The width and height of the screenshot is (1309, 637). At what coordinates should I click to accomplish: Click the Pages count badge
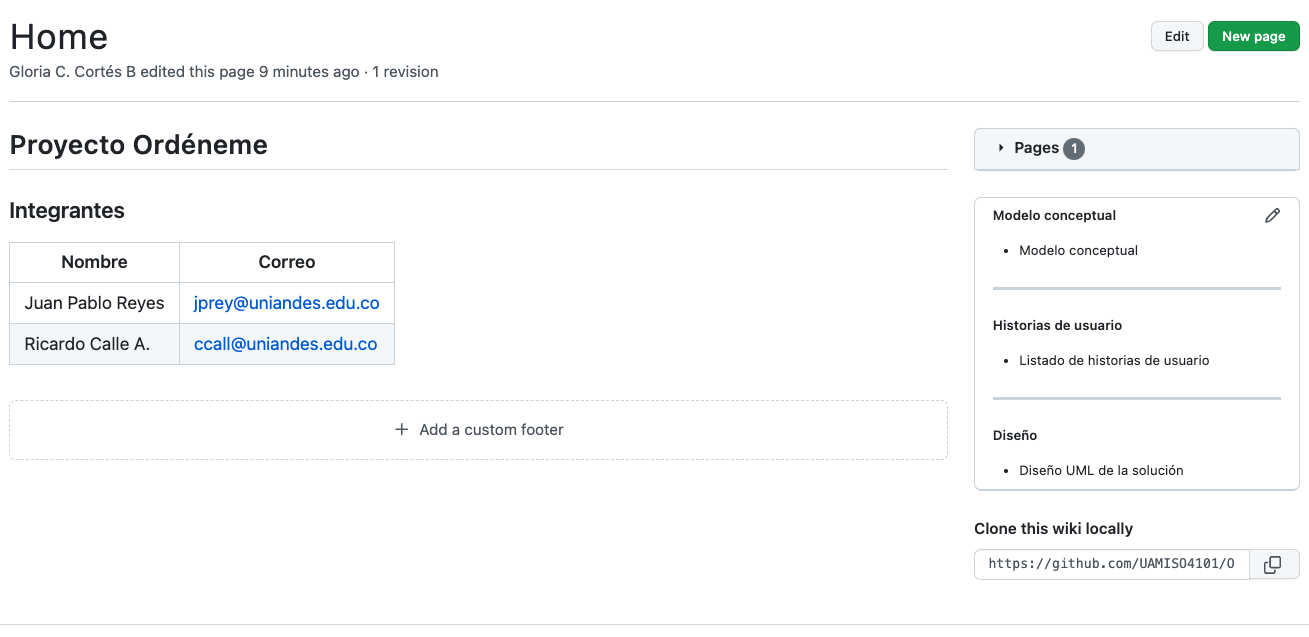(x=1074, y=148)
